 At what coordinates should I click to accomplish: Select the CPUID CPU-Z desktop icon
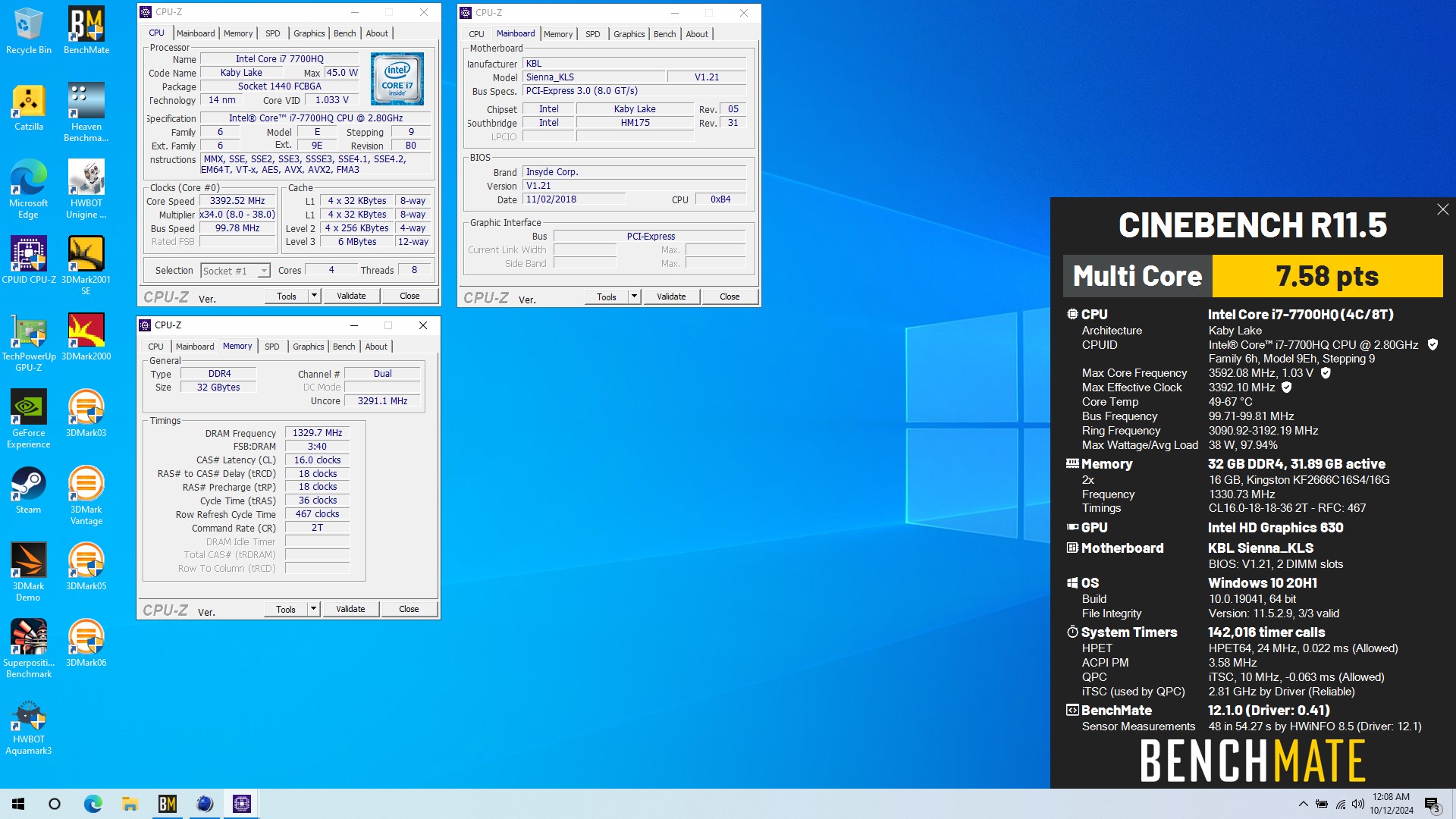click(29, 260)
